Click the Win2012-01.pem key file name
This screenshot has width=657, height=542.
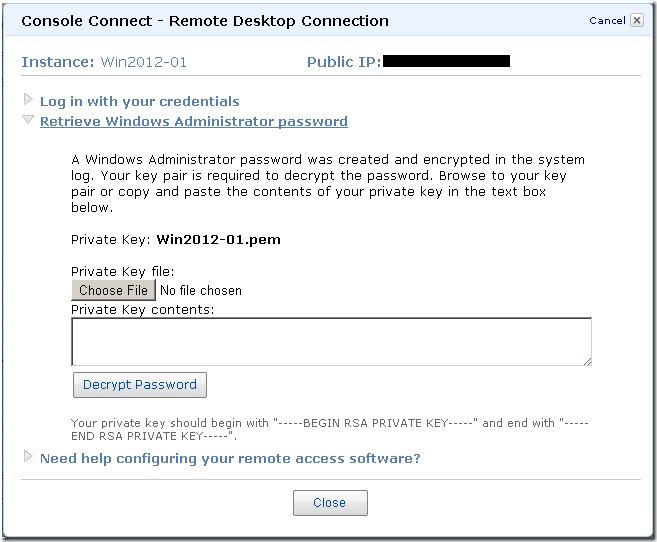pyautogui.click(x=218, y=240)
